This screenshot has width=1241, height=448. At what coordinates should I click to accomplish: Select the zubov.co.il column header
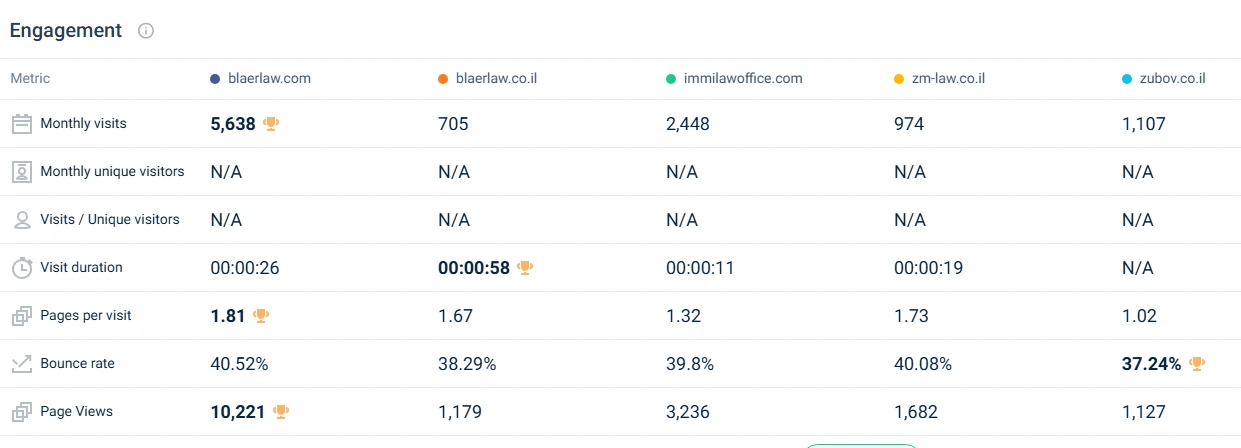click(1171, 78)
